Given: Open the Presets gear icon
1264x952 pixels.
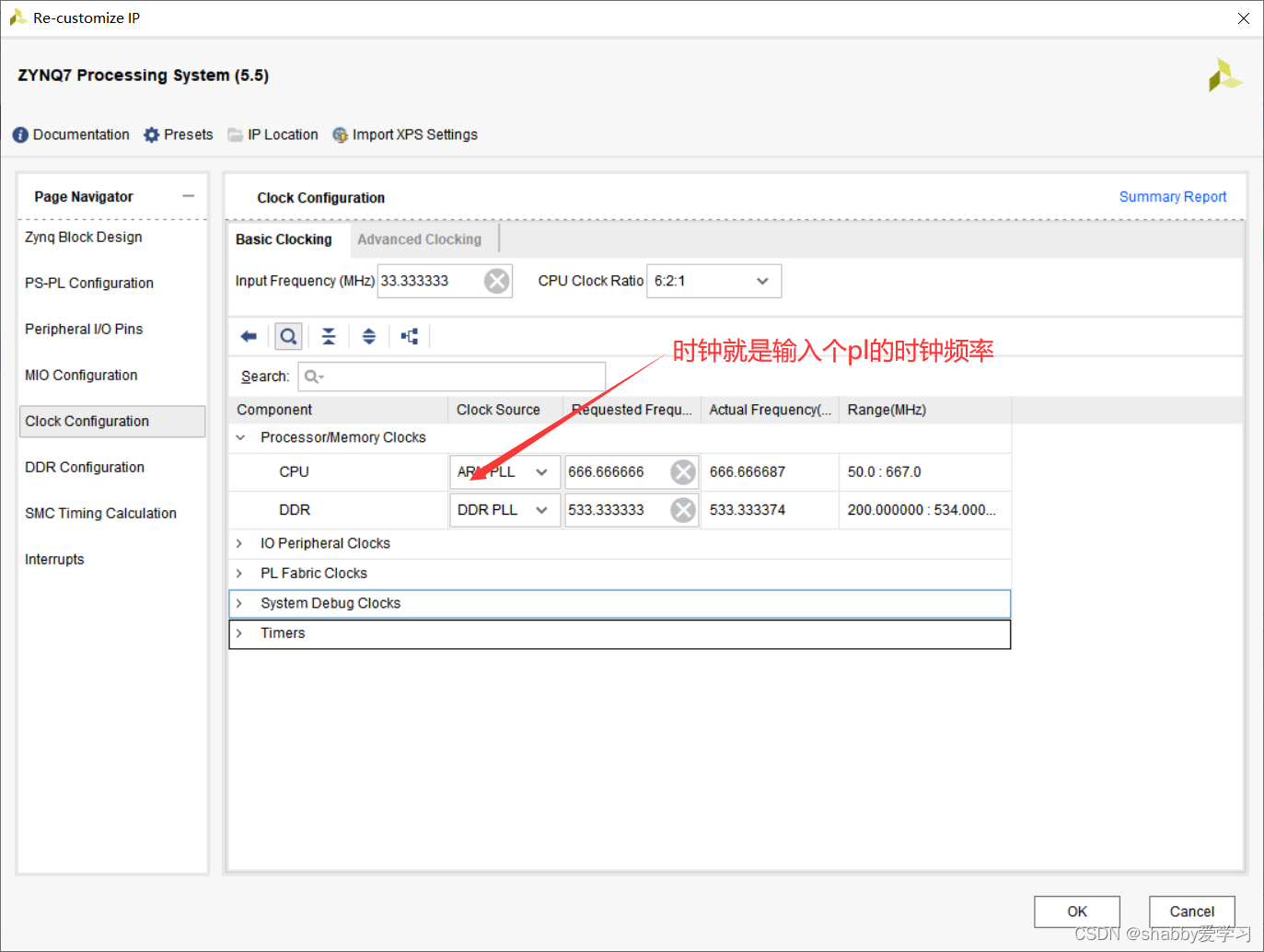Looking at the screenshot, I should [152, 135].
